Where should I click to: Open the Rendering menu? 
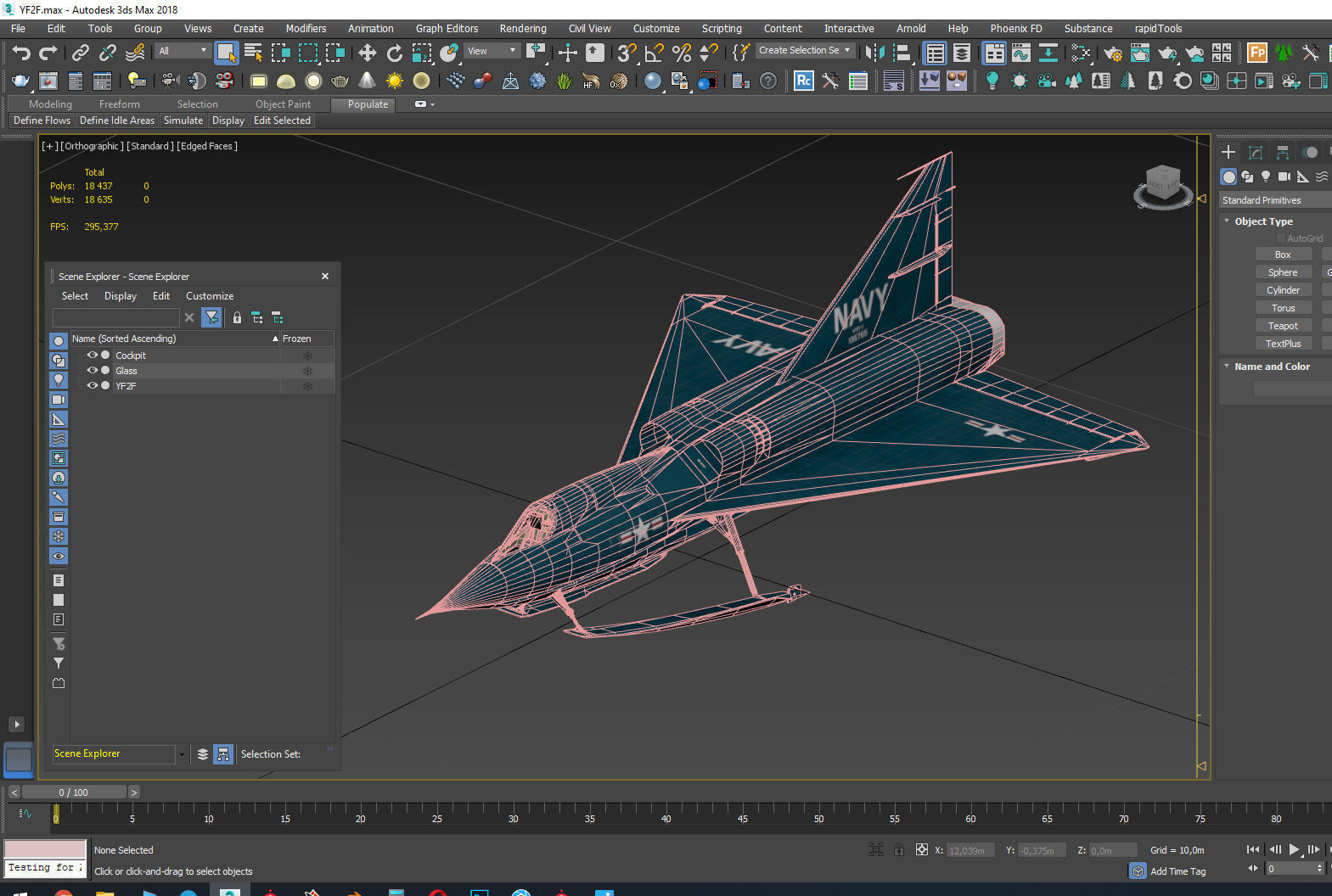pyautogui.click(x=523, y=29)
